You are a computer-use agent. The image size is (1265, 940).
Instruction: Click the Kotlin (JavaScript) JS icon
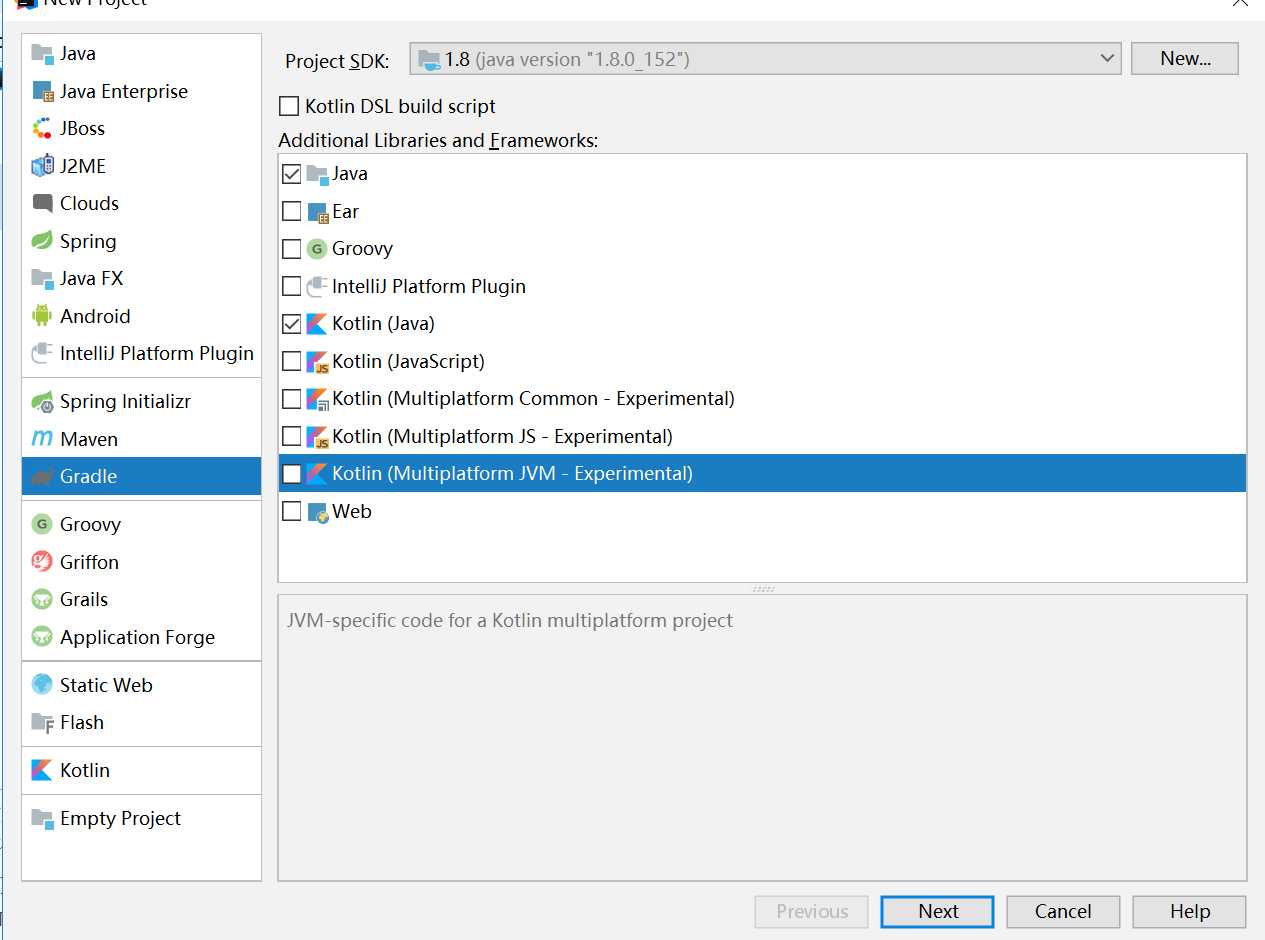click(x=317, y=361)
